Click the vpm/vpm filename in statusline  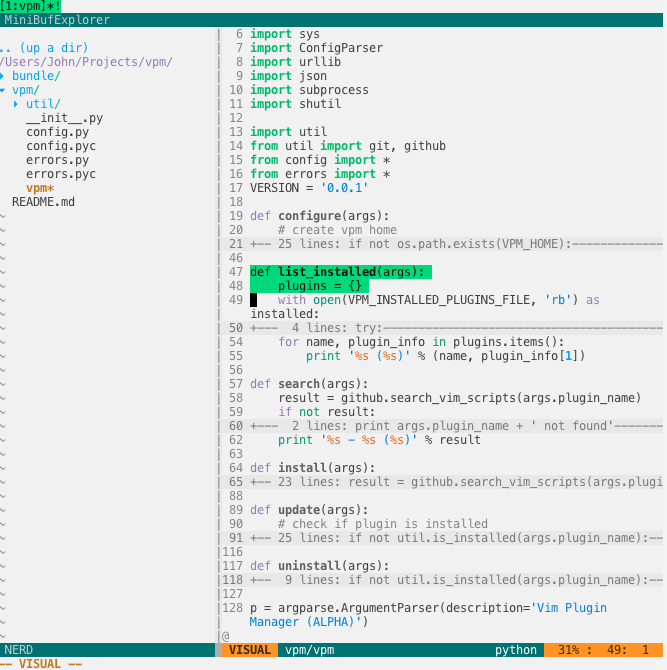310,650
